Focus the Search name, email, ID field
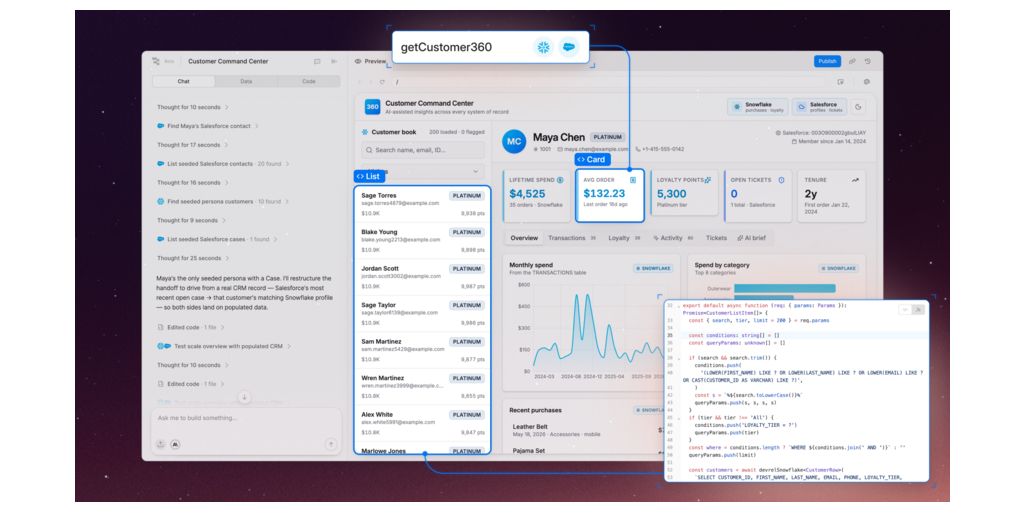 [423, 150]
